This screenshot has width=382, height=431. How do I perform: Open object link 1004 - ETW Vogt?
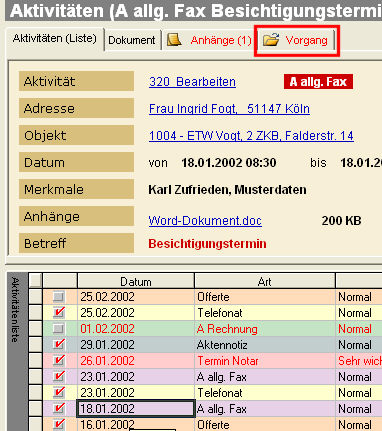(x=251, y=136)
